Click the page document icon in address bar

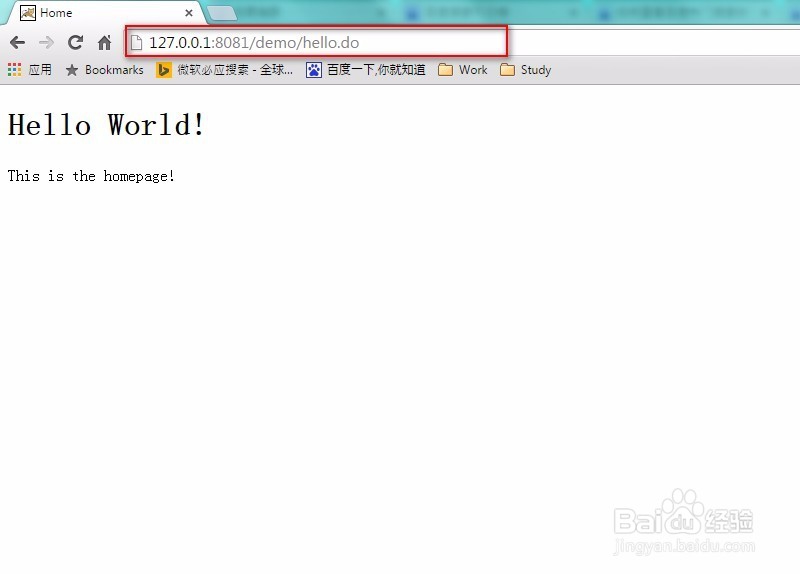[x=136, y=43]
